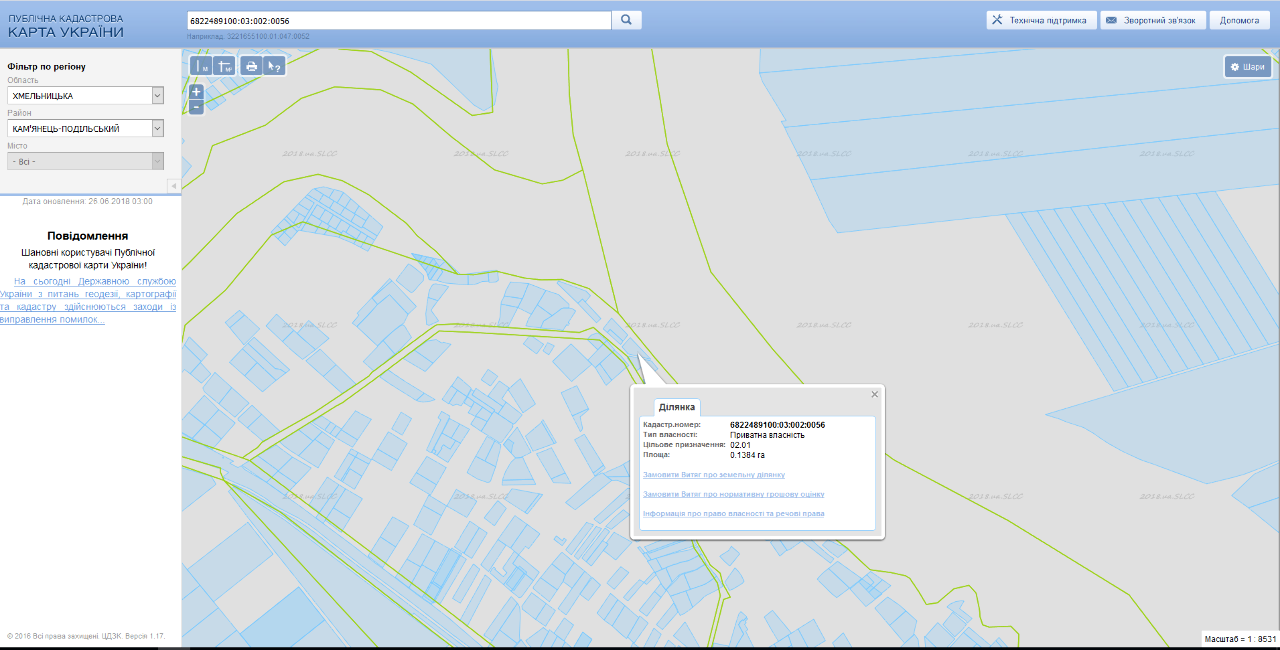Viewport: 1280px width, 650px height.
Task: Select the area measurement tool
Action: (225, 66)
